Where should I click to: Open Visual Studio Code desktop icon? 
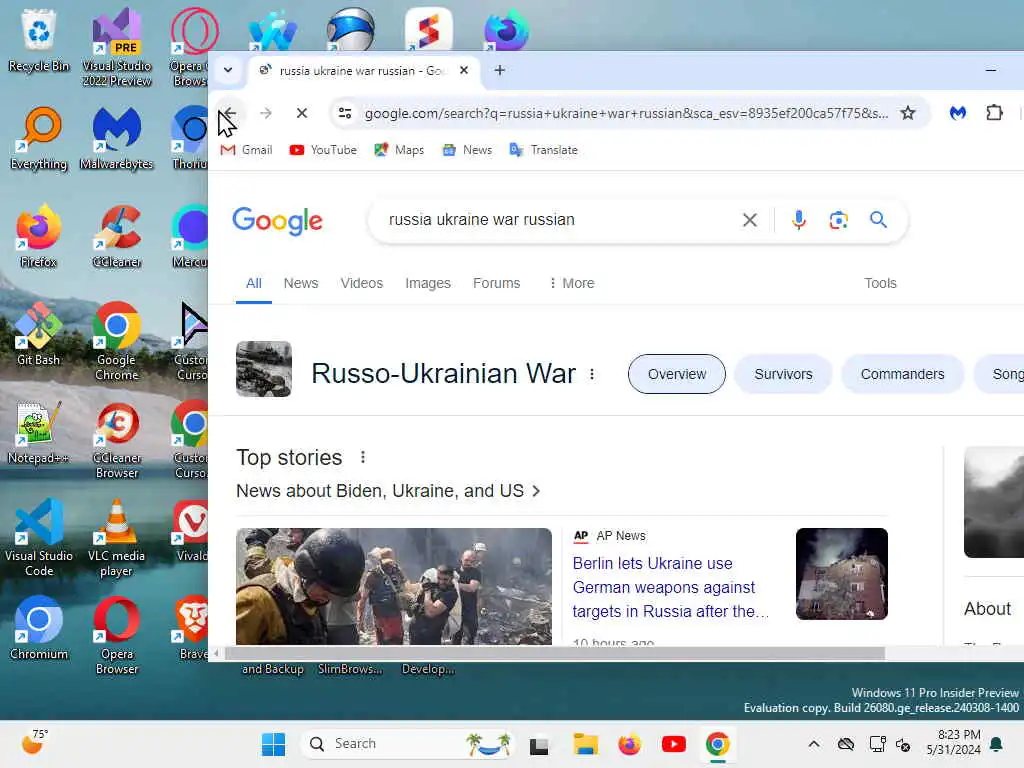[x=39, y=537]
